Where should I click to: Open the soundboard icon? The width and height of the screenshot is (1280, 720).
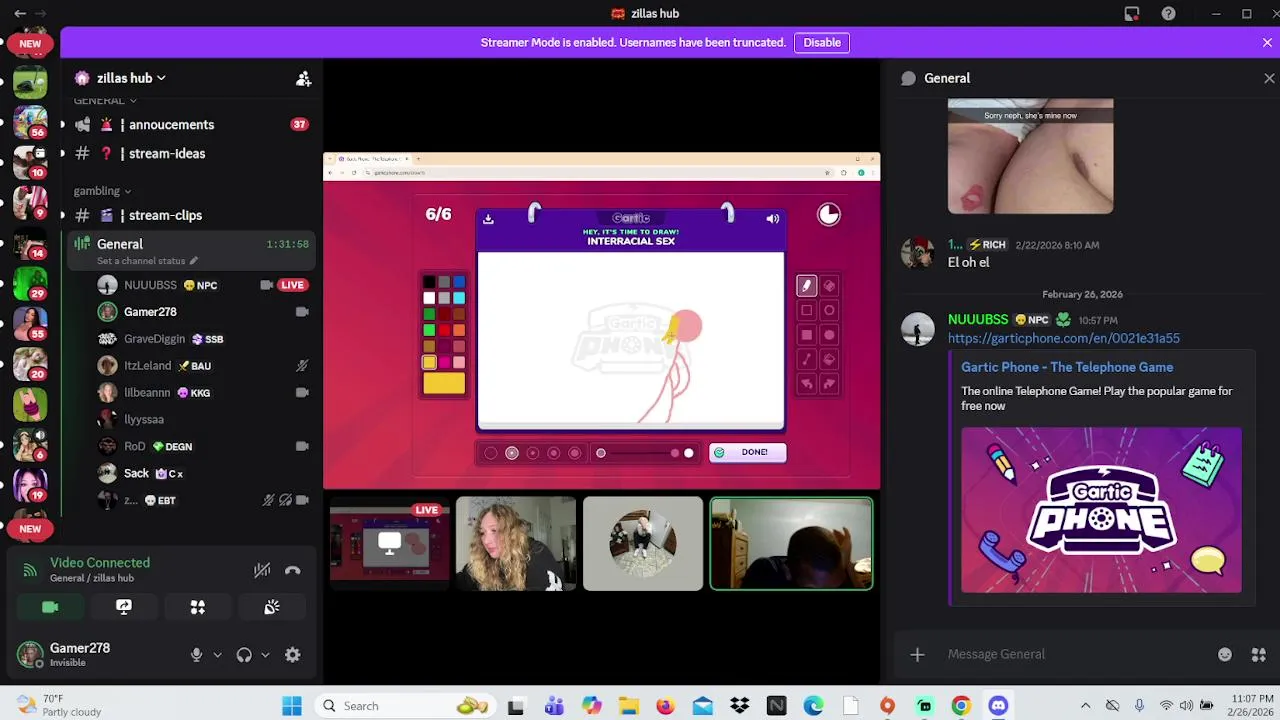pyautogui.click(x=272, y=607)
